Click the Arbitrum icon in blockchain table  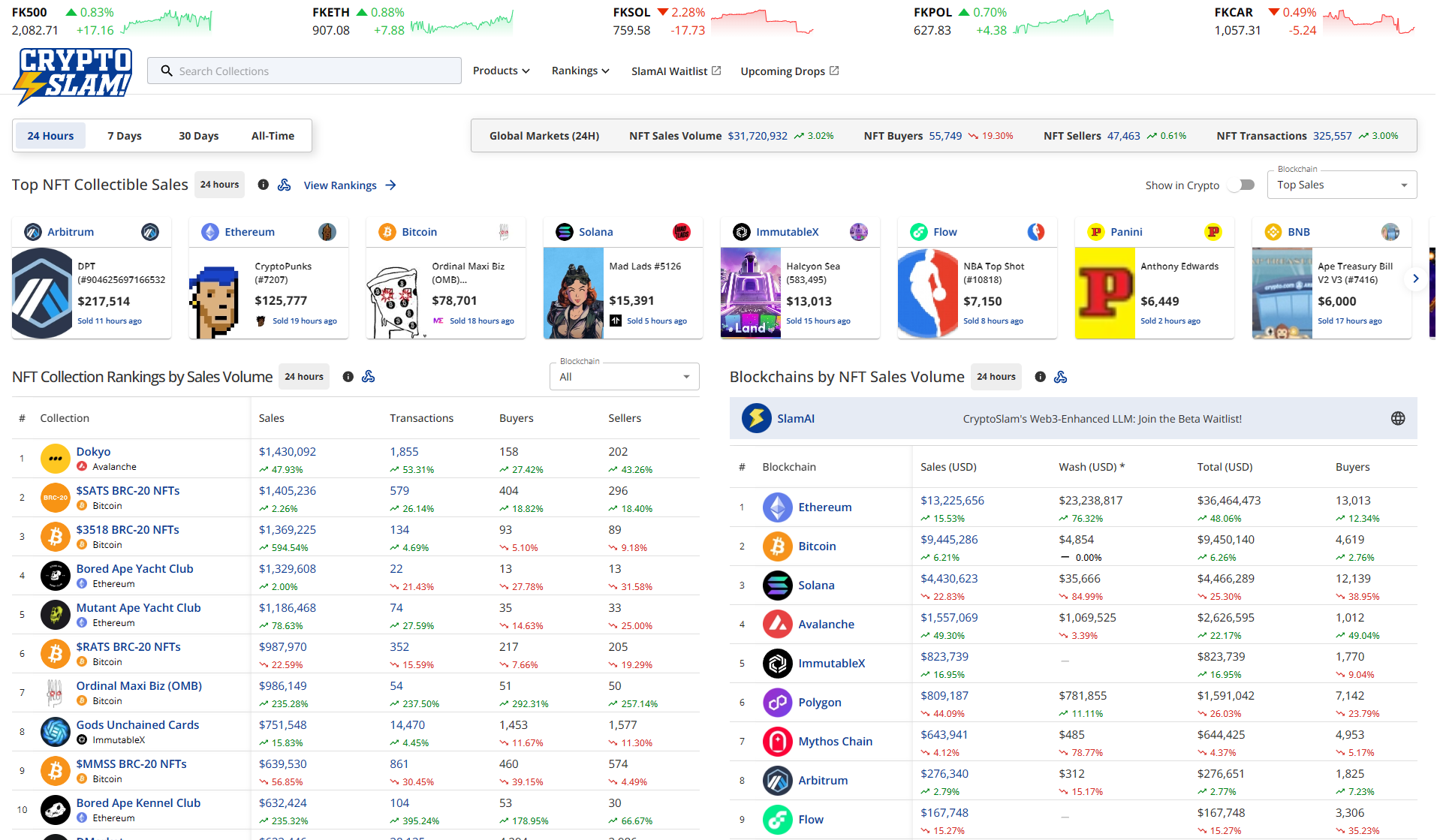click(778, 781)
